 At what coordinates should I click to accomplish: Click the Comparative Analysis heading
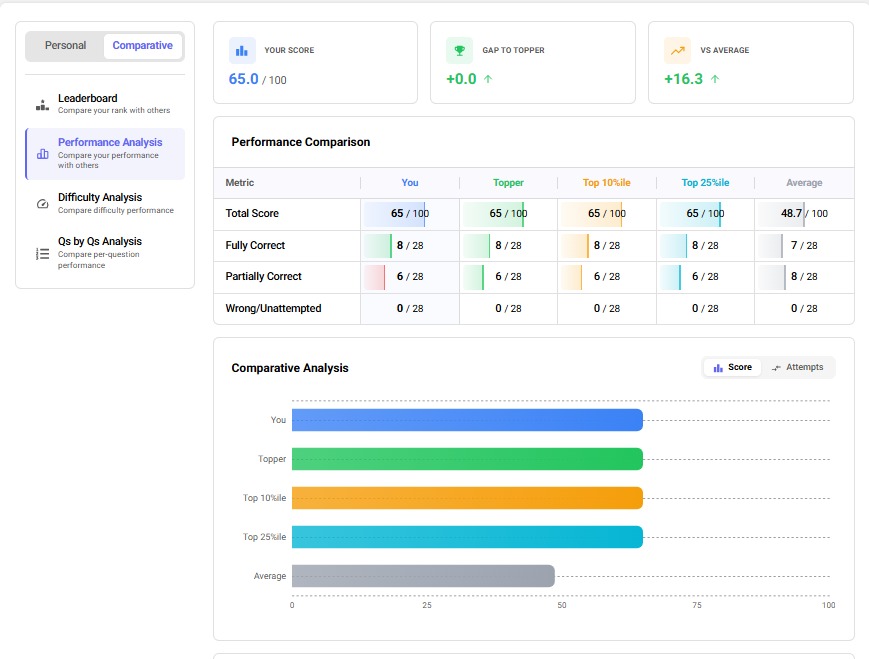290,368
